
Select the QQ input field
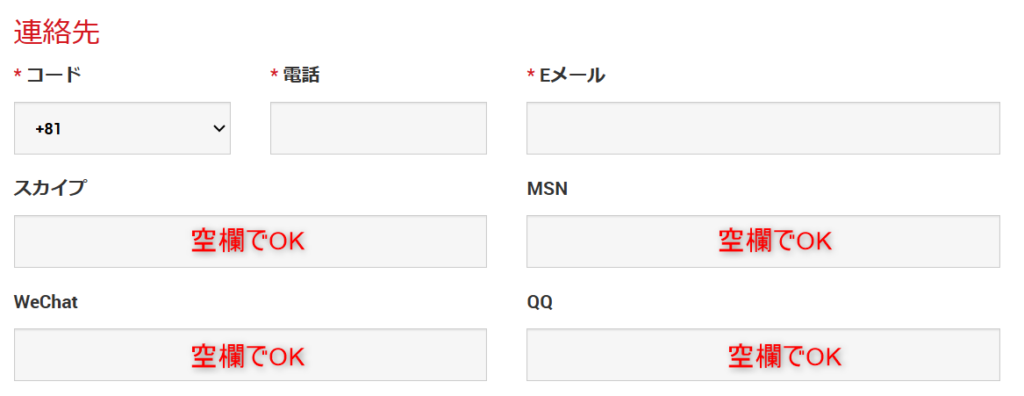click(763, 354)
